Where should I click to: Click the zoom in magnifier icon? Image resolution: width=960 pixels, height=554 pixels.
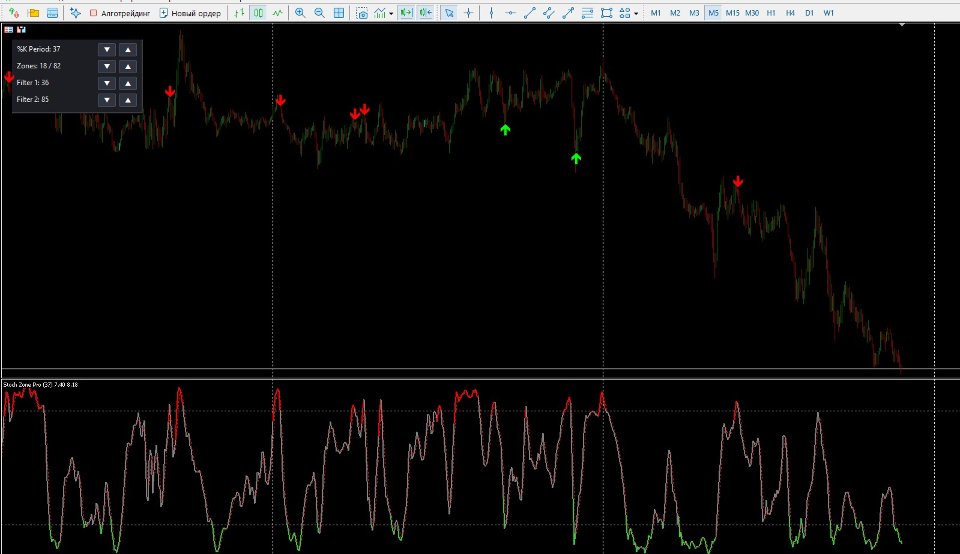pyautogui.click(x=300, y=13)
